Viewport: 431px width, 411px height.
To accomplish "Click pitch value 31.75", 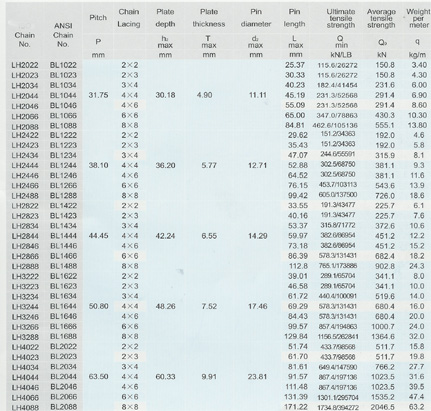I will click(x=98, y=95).
